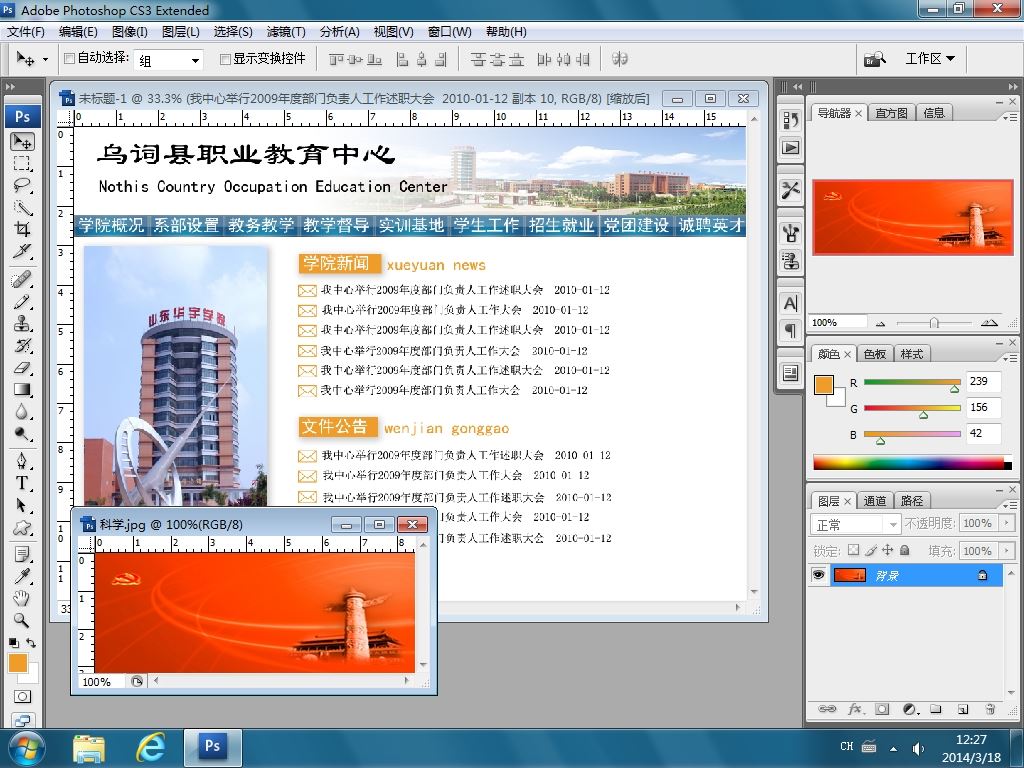
Task: Select the Lasso tool
Action: [22, 185]
